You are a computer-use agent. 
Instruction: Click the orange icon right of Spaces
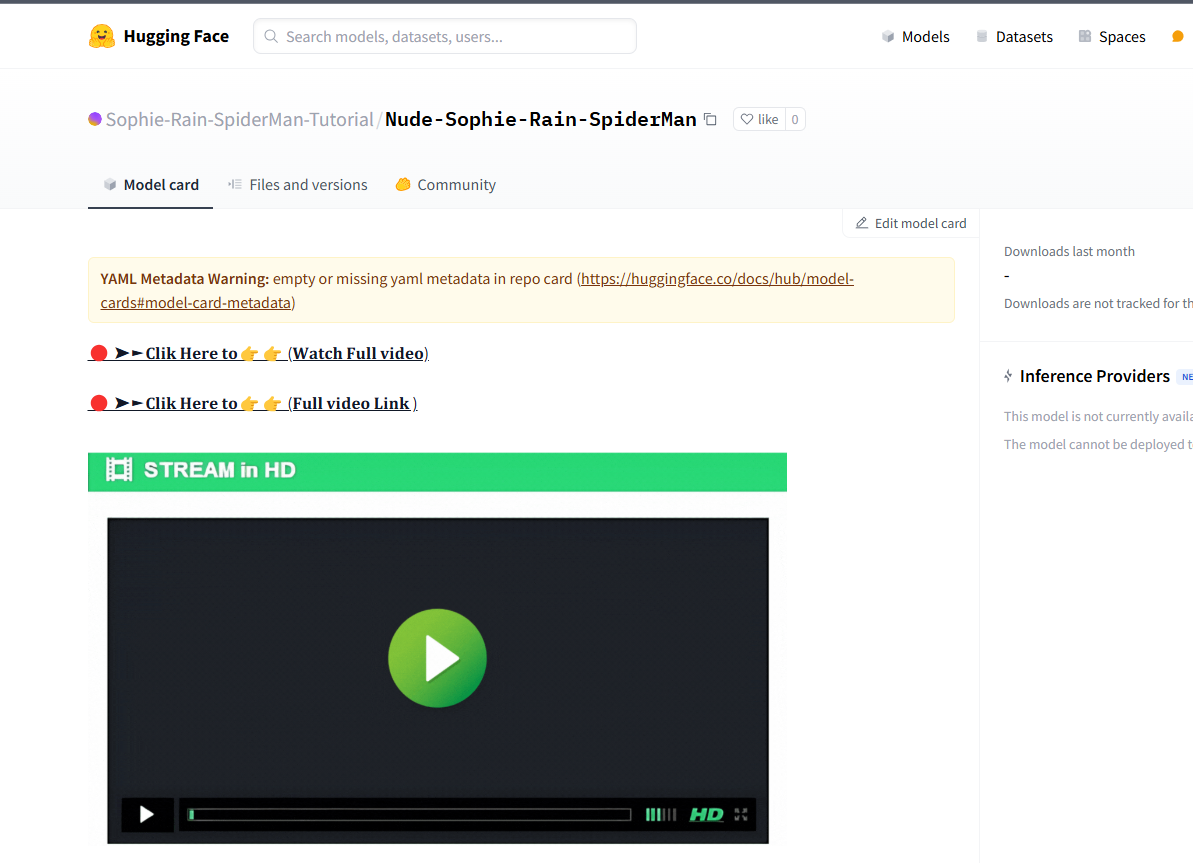tap(1178, 37)
